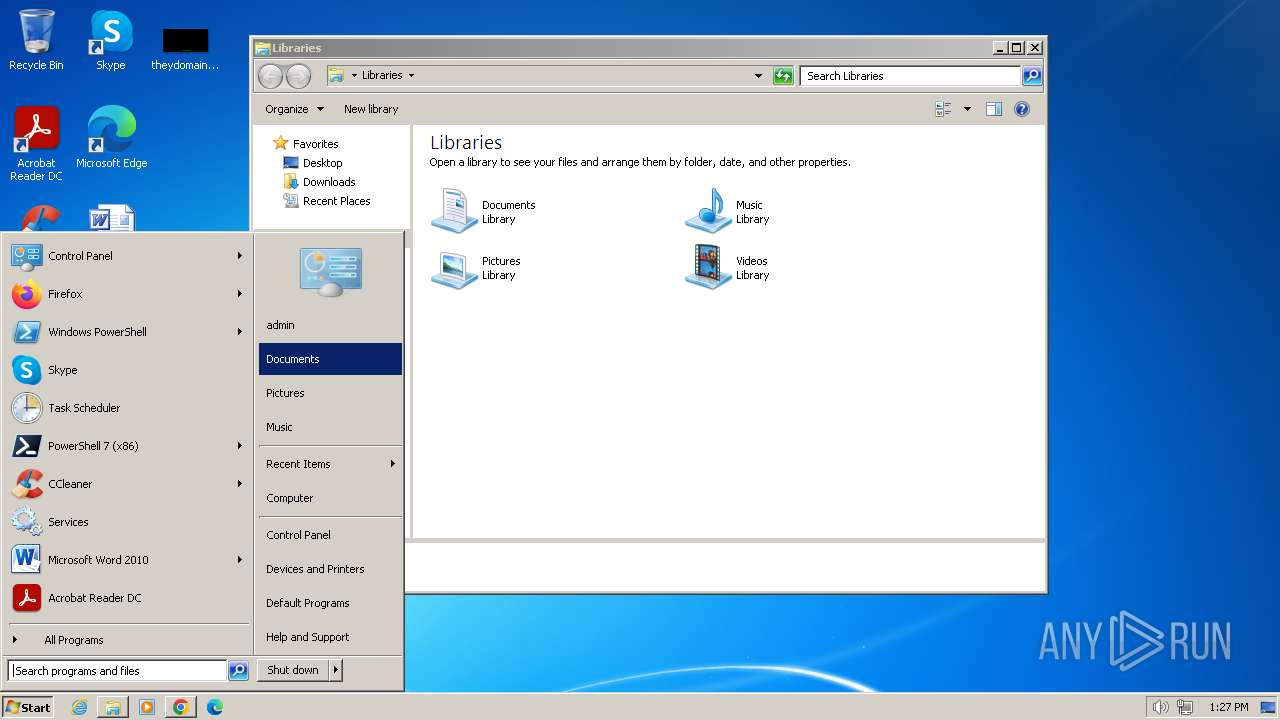This screenshot has width=1280, height=720.
Task: Expand the Microsoft Word 2010 jump list arrow
Action: [x=240, y=560]
